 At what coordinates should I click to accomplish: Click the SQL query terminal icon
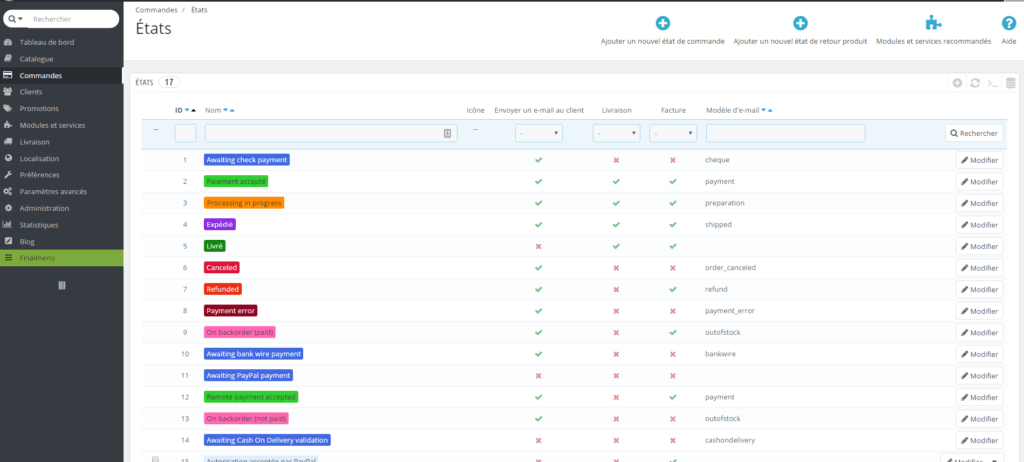(x=992, y=83)
